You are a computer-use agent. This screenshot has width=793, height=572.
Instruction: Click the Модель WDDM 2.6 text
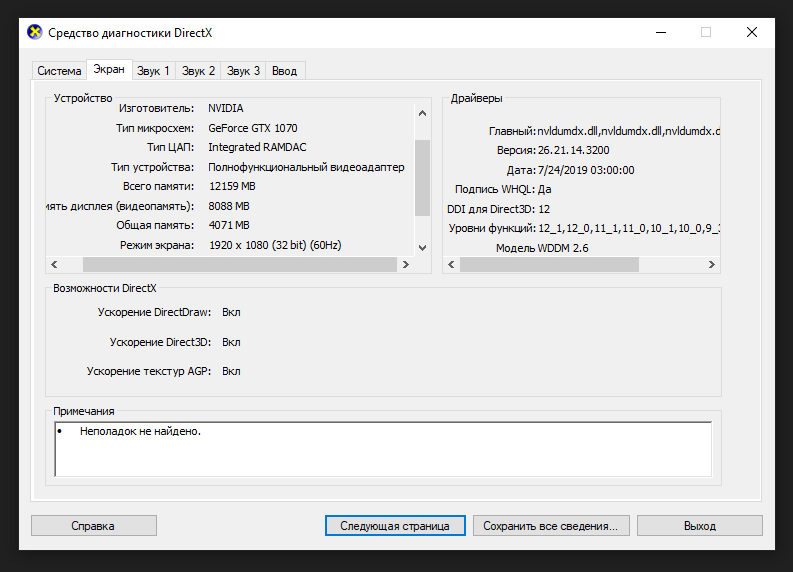pyautogui.click(x=542, y=248)
